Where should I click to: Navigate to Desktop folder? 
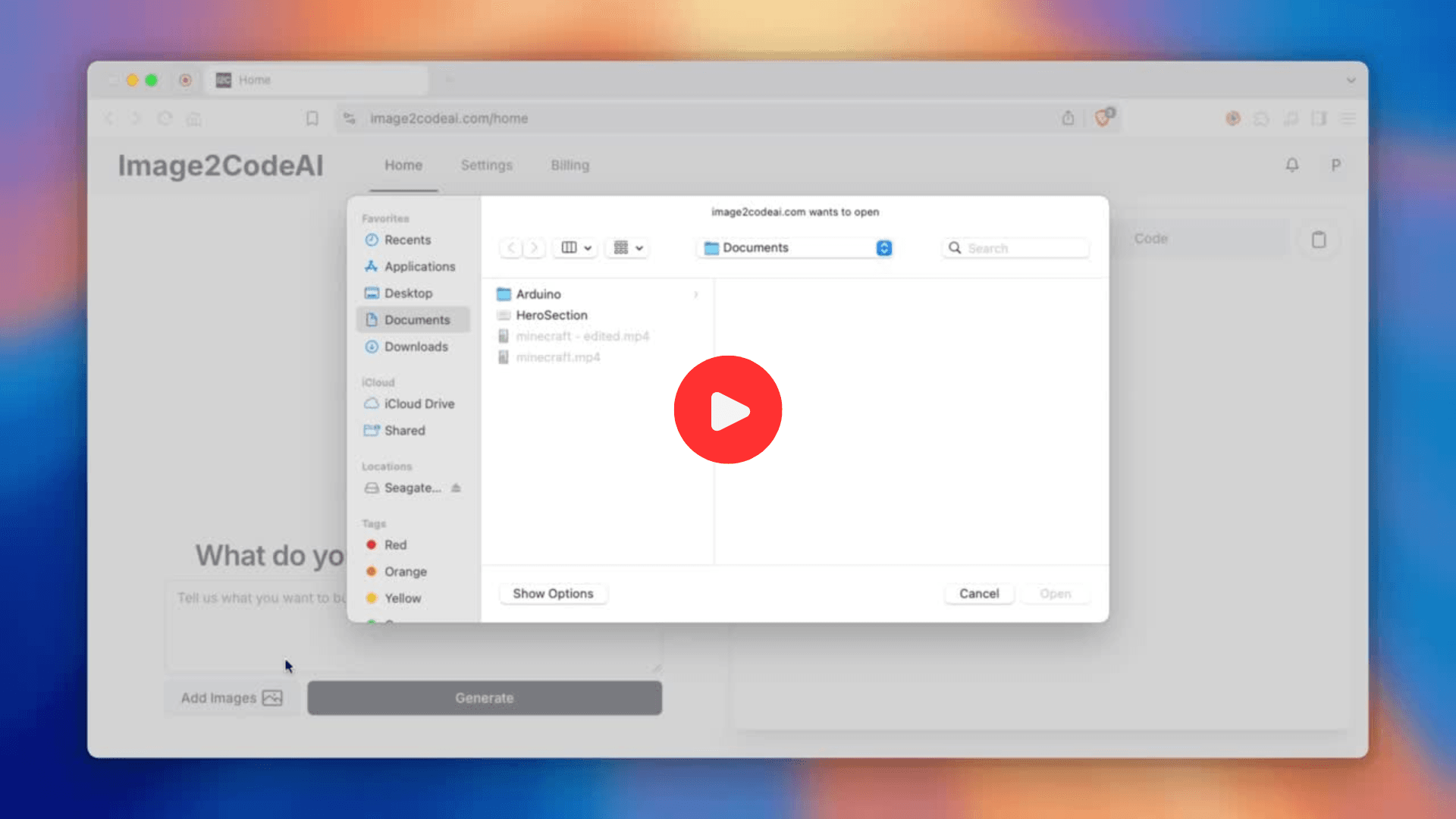(408, 293)
